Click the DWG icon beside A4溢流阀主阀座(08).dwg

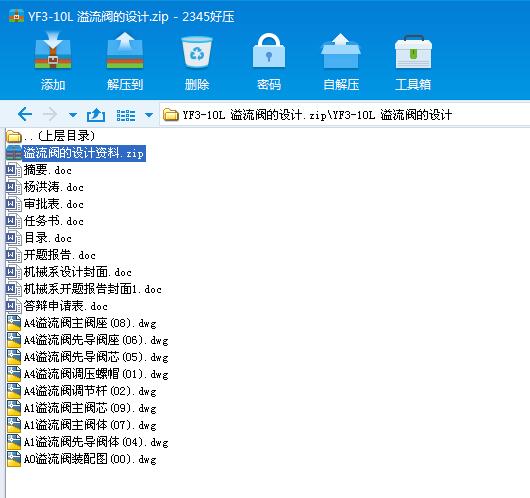point(14,323)
